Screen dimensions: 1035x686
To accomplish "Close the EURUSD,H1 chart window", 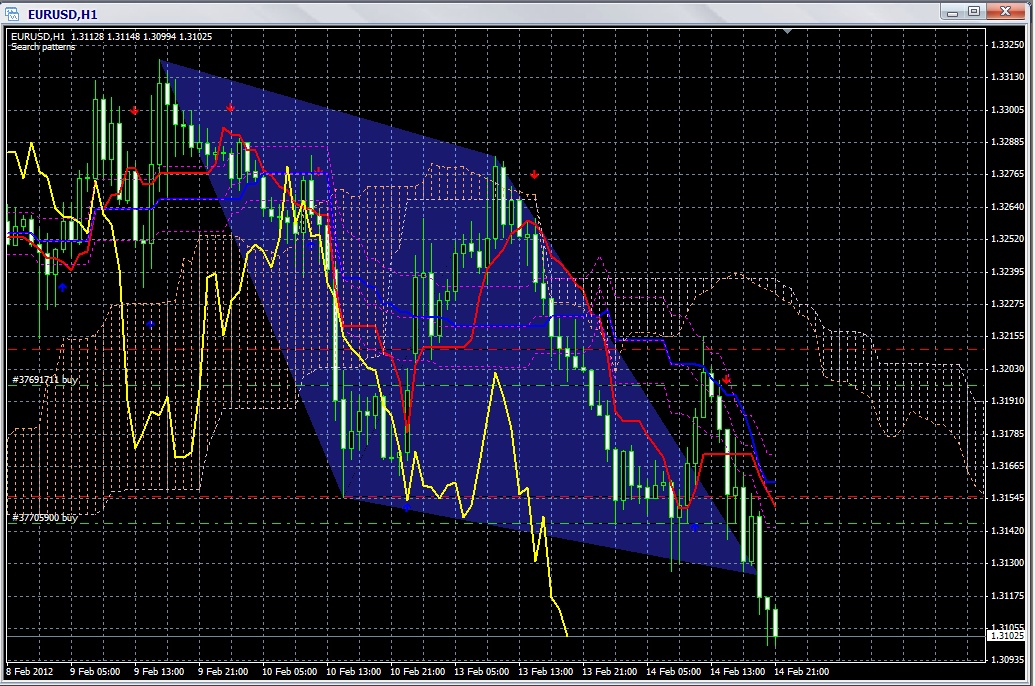I will coord(1007,11).
